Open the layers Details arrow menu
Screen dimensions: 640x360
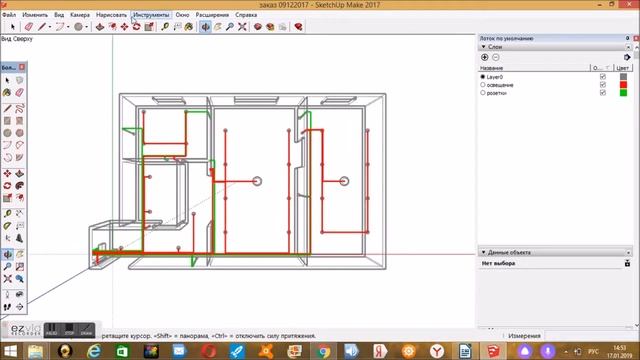click(627, 58)
